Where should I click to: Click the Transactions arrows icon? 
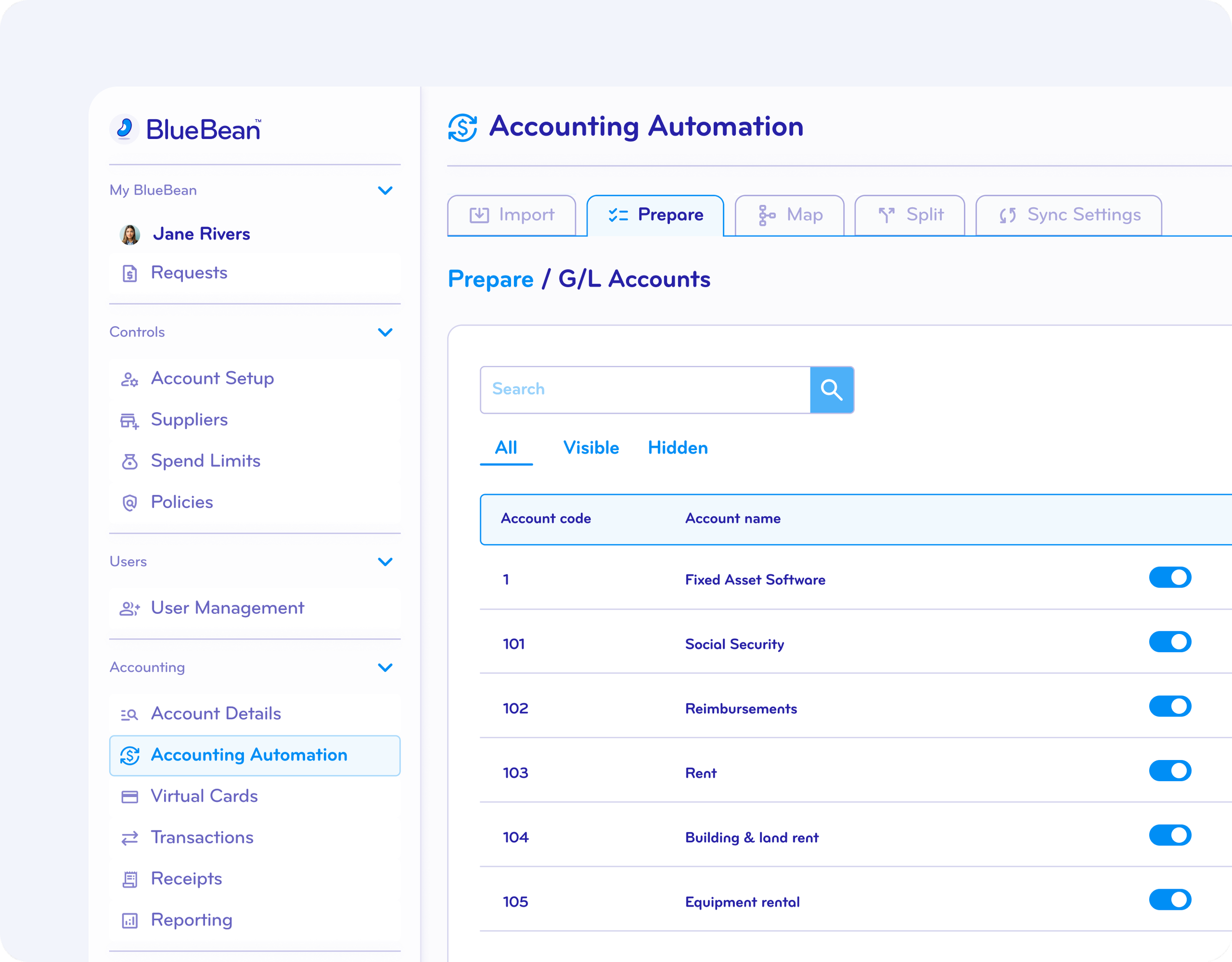pyautogui.click(x=130, y=838)
